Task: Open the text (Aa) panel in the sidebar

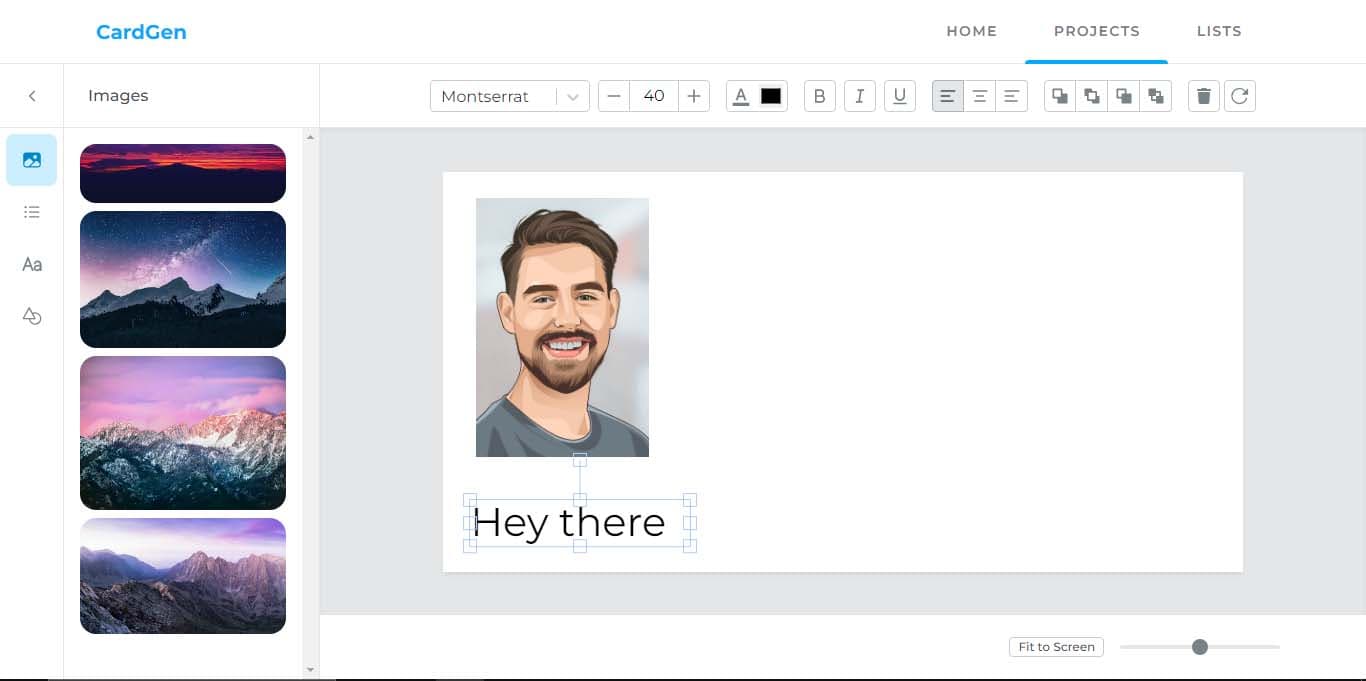Action: [x=32, y=265]
